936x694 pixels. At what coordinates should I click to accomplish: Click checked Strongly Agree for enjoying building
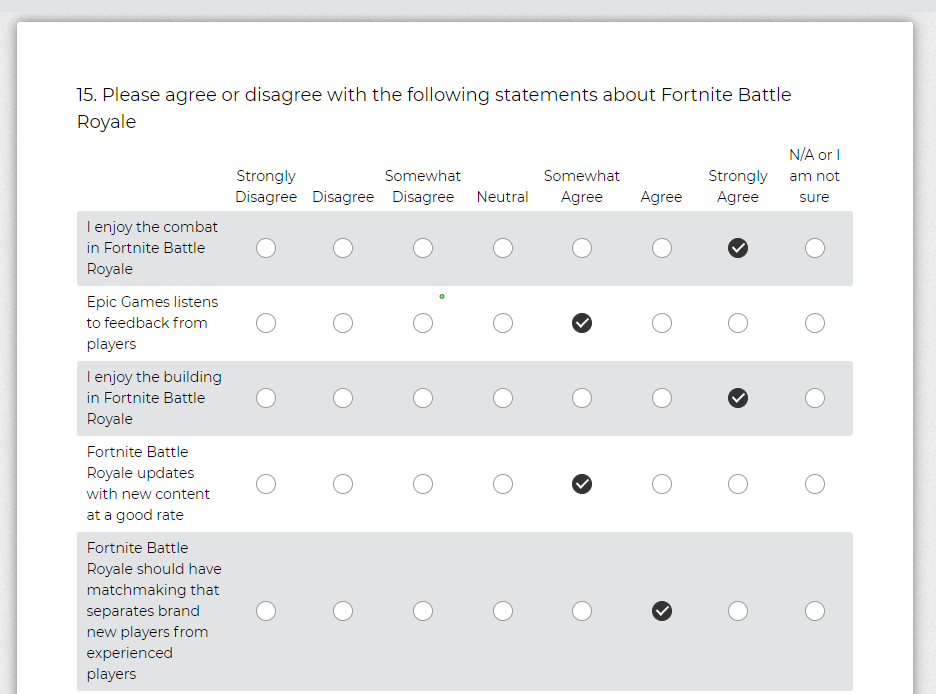(x=738, y=398)
